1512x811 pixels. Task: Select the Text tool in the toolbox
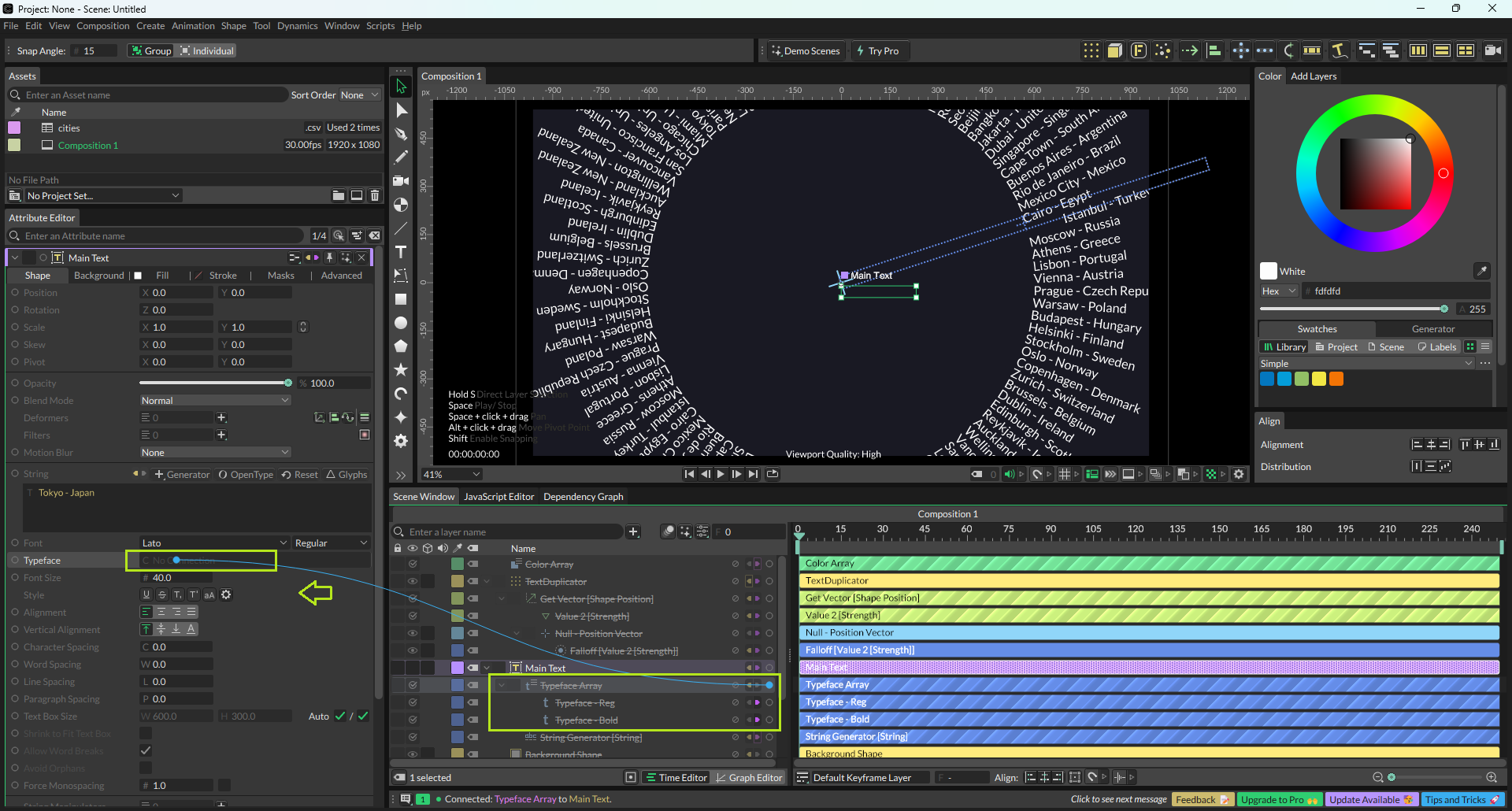click(x=401, y=252)
